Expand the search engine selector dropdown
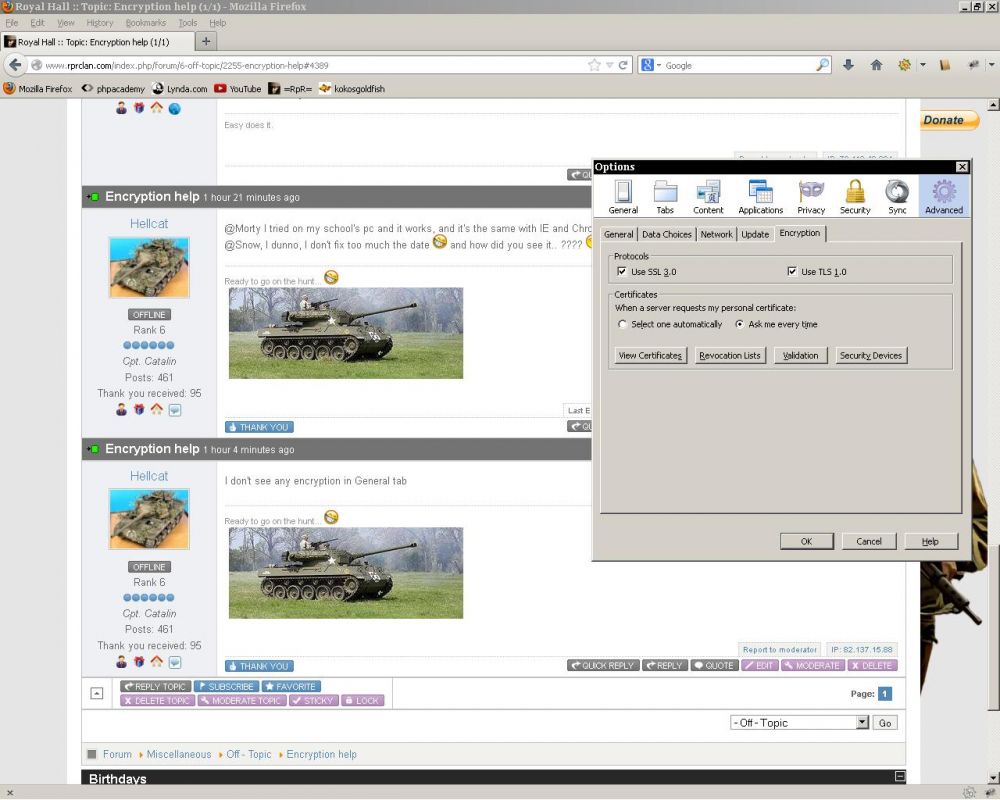 tap(651, 65)
